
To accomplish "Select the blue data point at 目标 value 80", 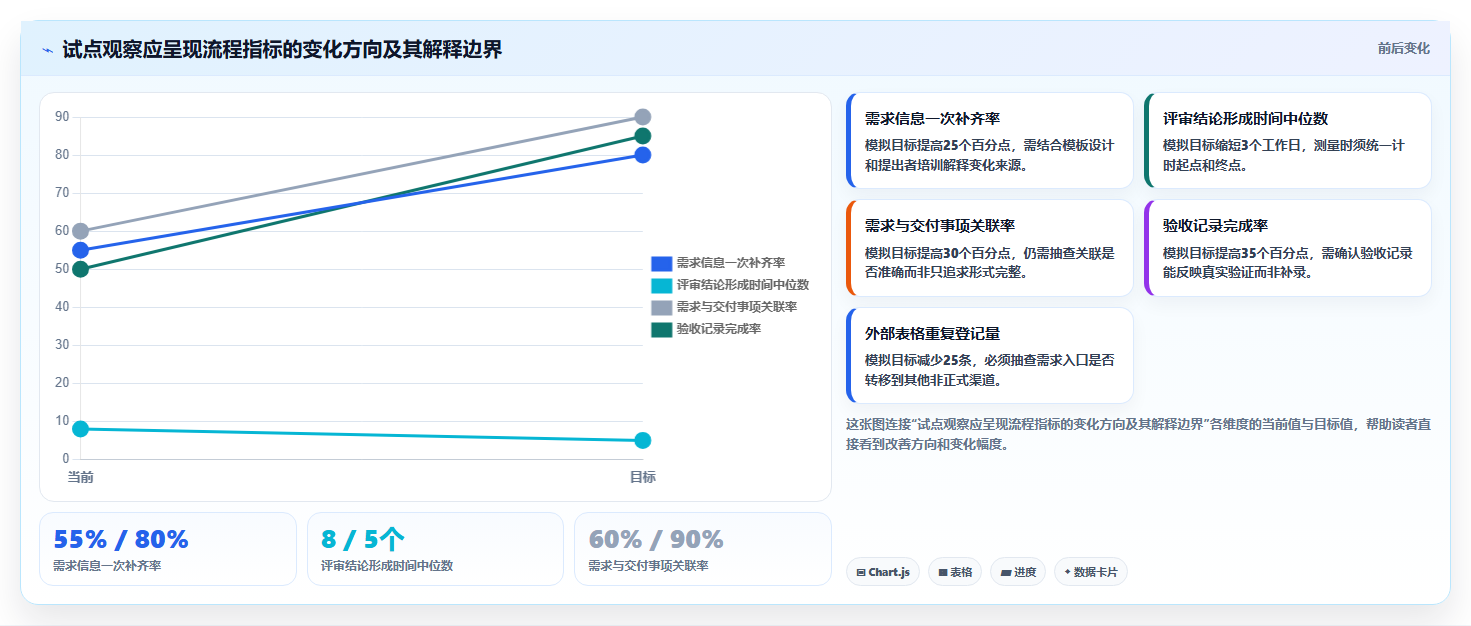I will 643,155.
